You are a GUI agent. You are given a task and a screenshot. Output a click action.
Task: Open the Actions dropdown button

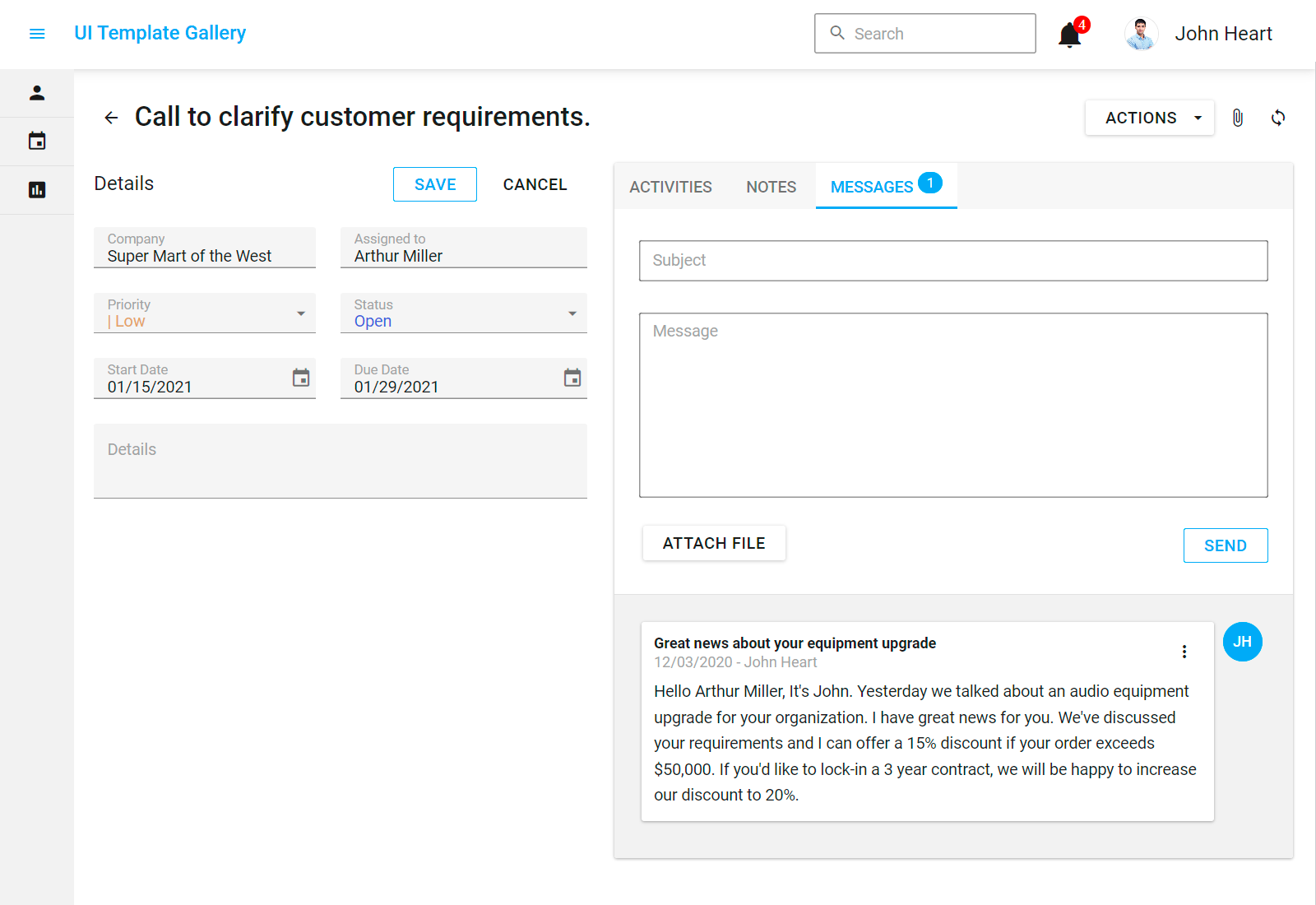pyautogui.click(x=1149, y=118)
